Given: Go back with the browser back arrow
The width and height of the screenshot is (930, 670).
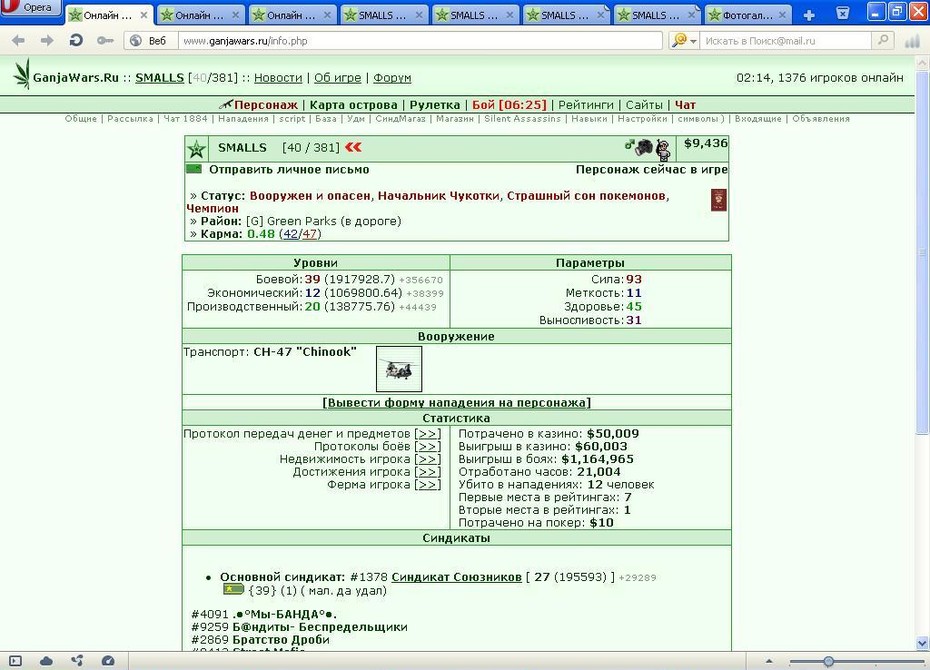Looking at the screenshot, I should point(18,40).
